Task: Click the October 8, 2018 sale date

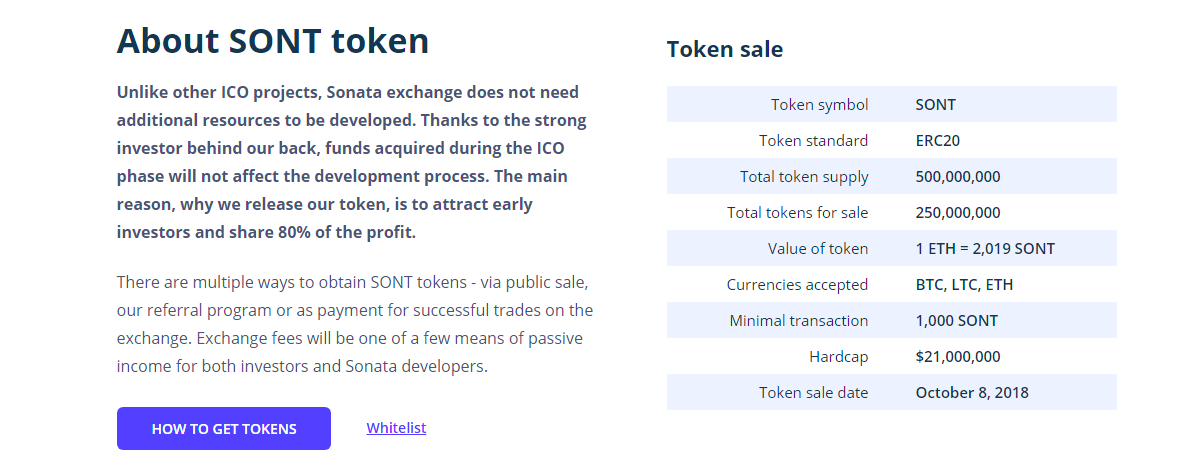Action: 971,393
